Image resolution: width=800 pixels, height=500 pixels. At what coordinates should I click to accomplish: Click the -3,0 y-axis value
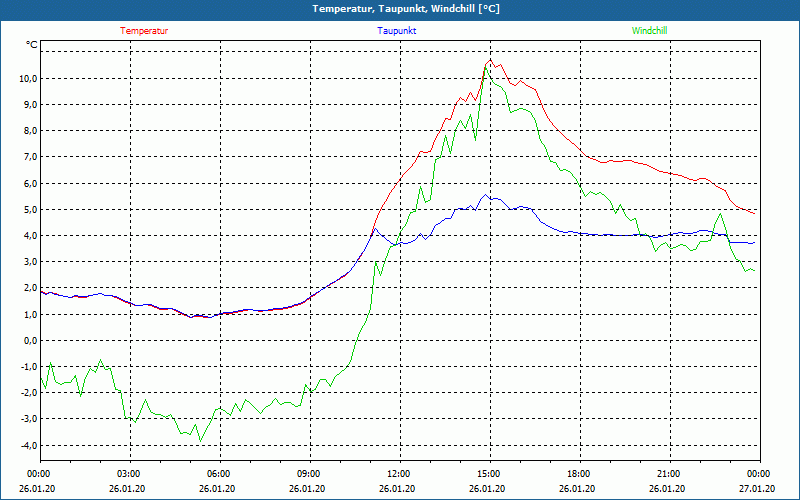[x=29, y=419]
